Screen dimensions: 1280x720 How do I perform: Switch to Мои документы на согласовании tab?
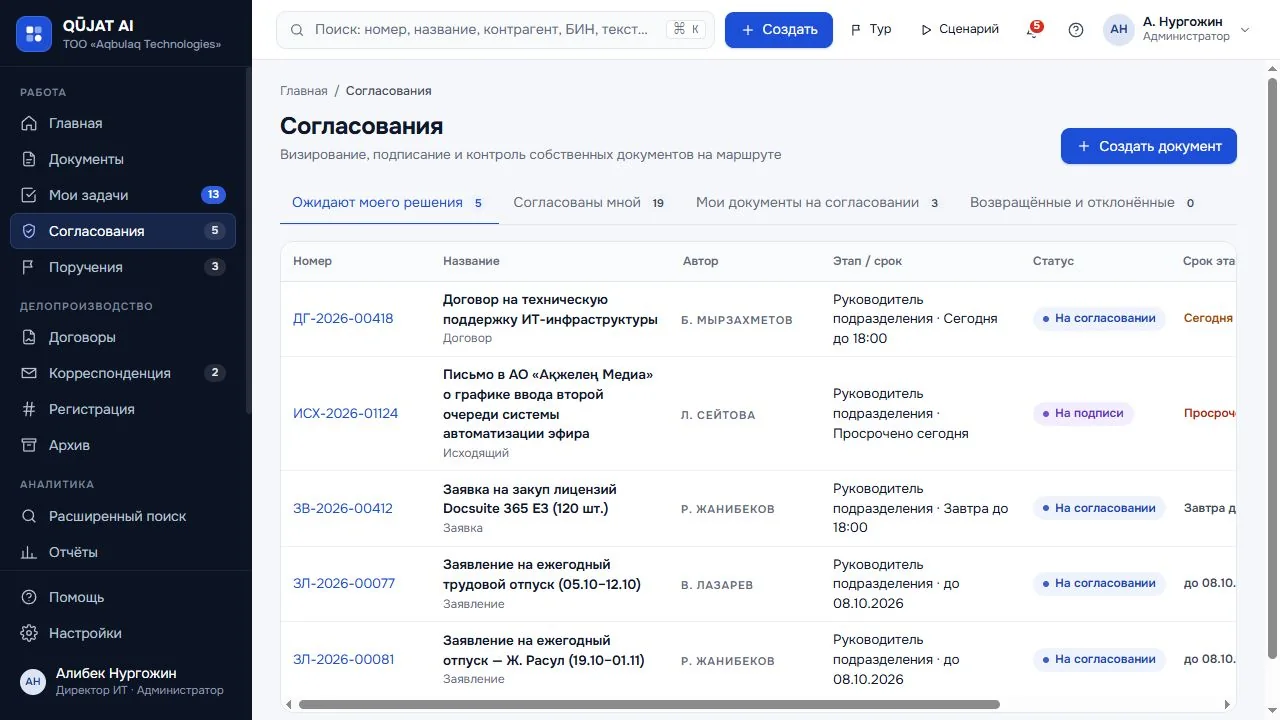coord(819,203)
